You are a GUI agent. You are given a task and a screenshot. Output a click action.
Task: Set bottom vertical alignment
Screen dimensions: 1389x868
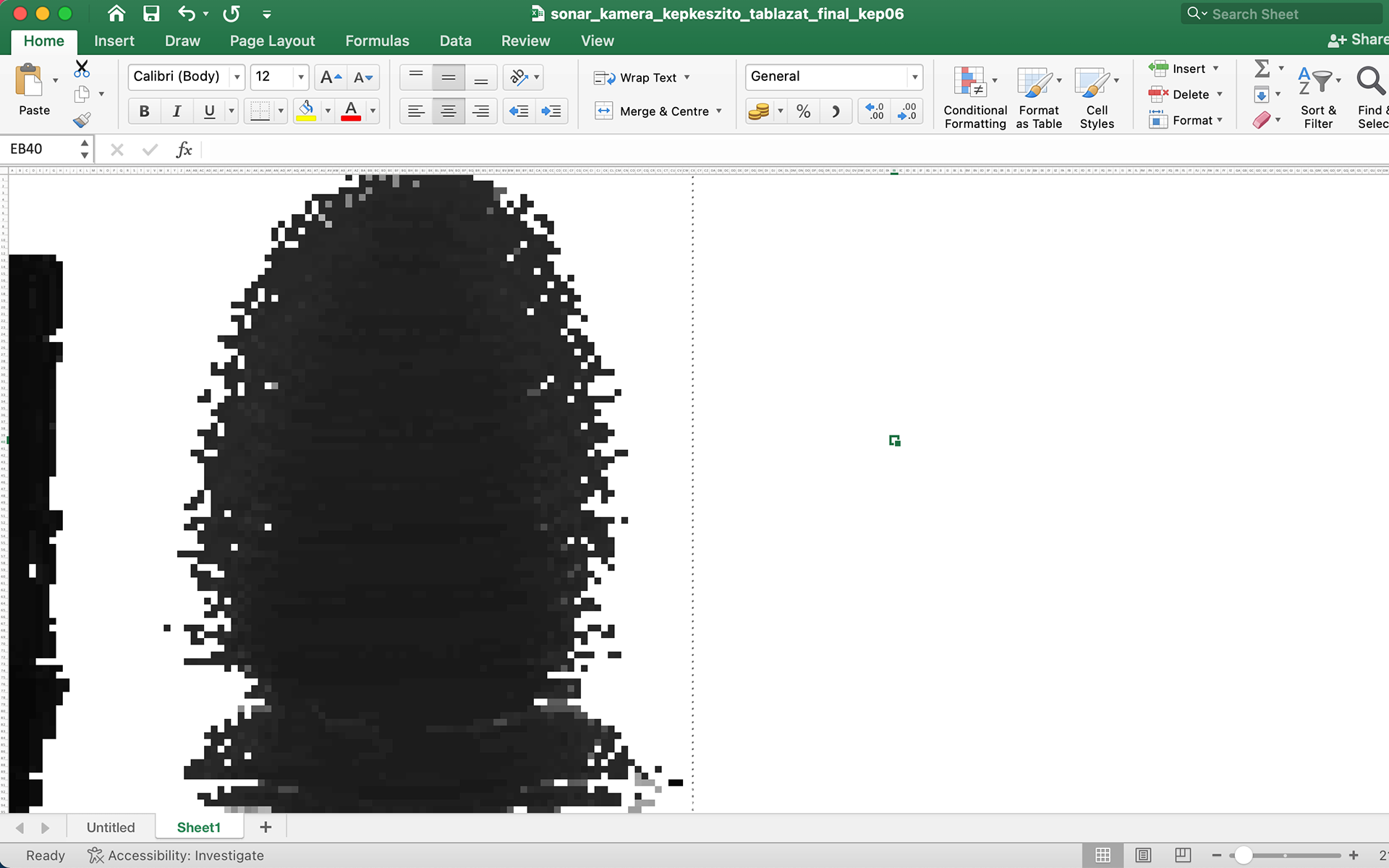pos(481,77)
